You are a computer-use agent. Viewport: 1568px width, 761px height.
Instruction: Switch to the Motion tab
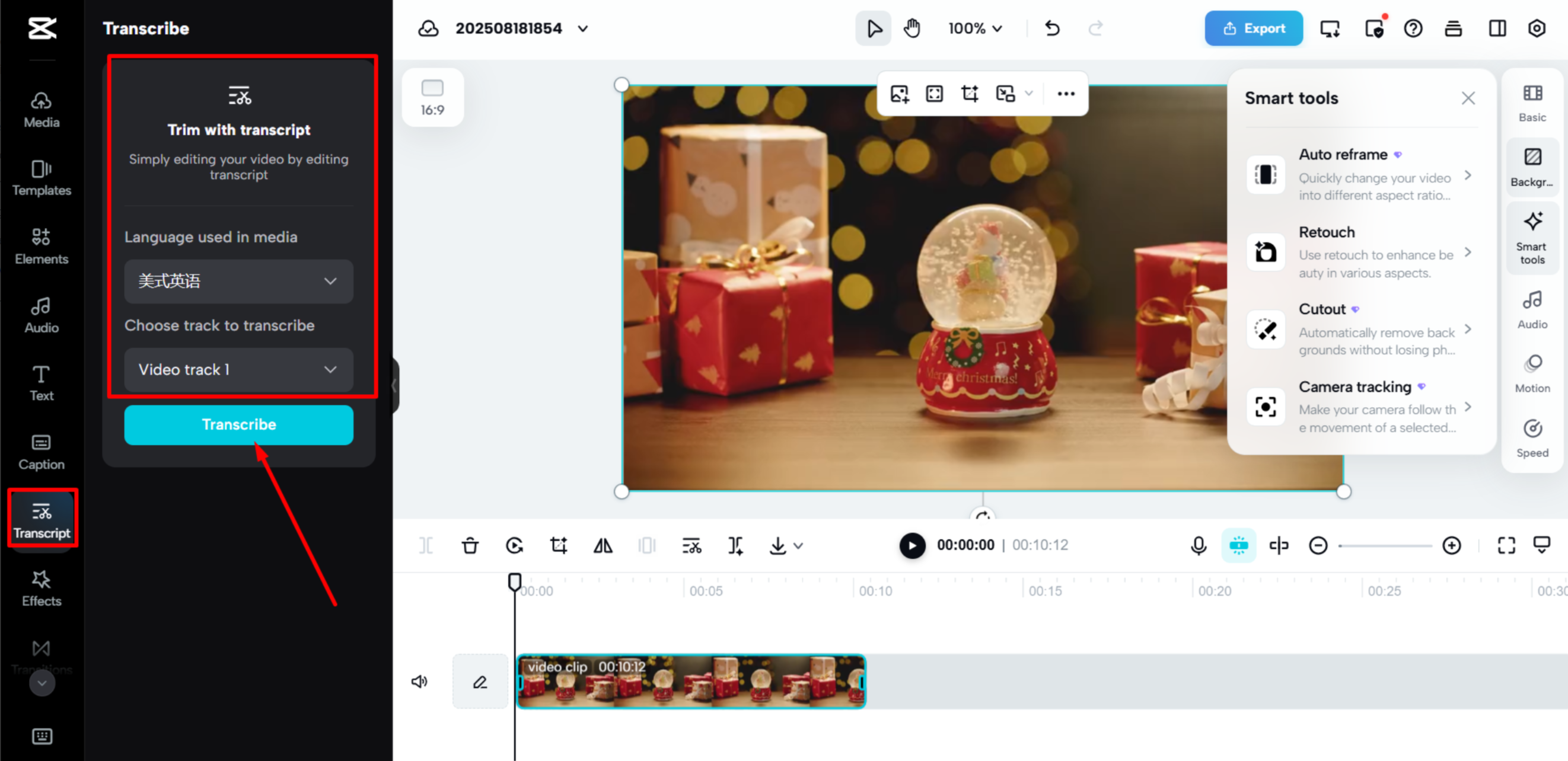1532,374
